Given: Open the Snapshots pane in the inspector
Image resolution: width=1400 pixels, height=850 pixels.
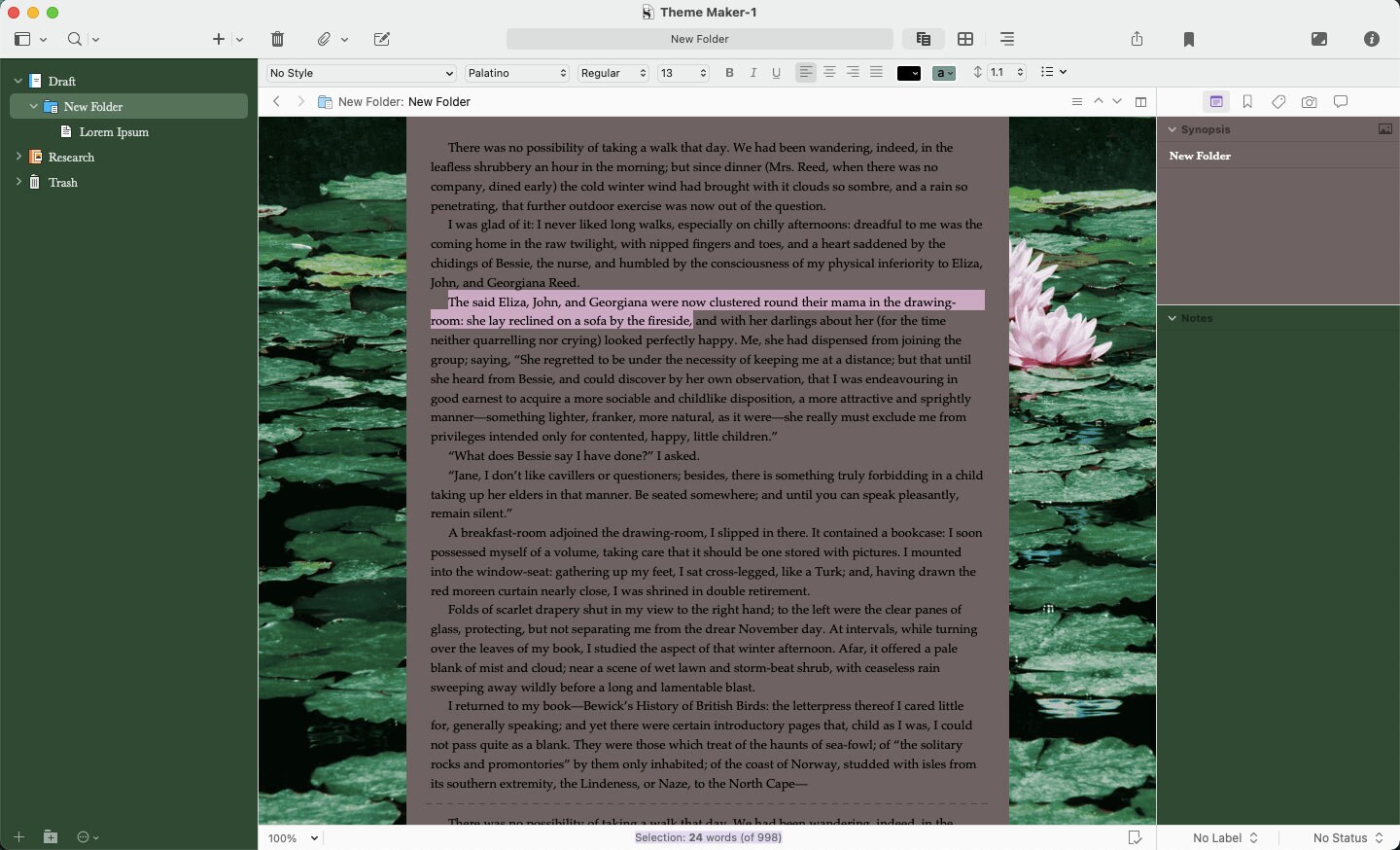Looking at the screenshot, I should (x=1310, y=102).
